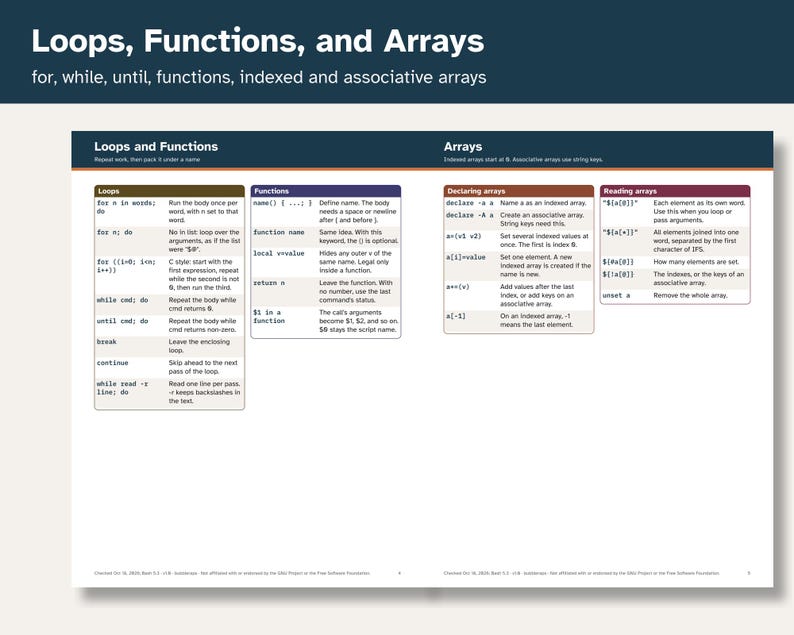Screen dimensions: 794x635
Task: Click description 'Read one line per pass.'
Action: 205,392
